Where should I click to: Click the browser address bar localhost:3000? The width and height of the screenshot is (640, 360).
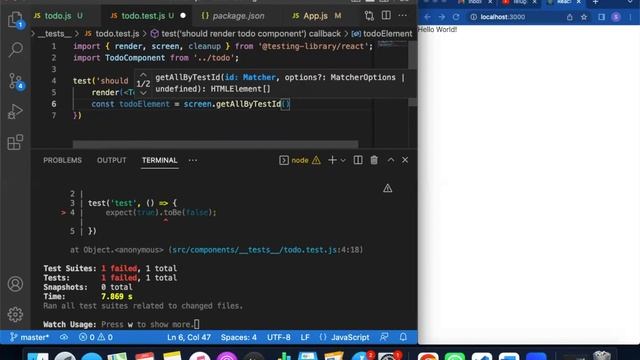tap(502, 17)
